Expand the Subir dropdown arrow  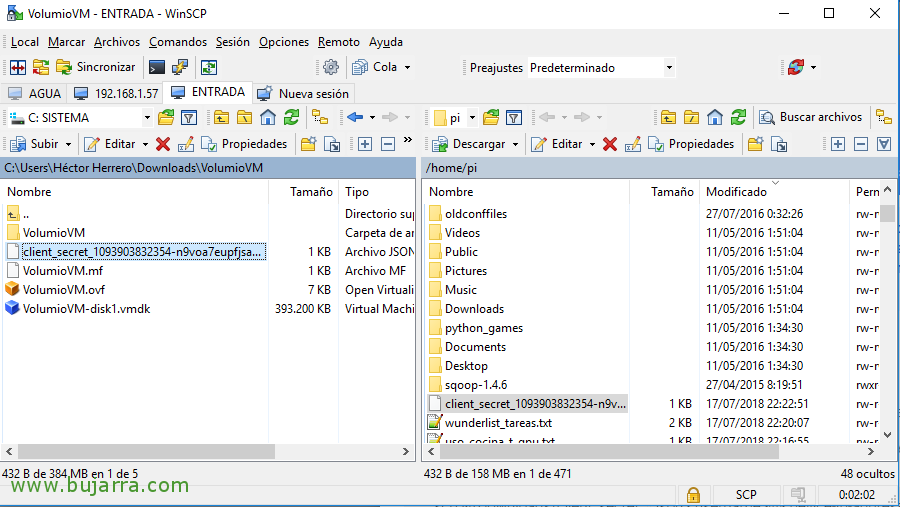tap(68, 144)
